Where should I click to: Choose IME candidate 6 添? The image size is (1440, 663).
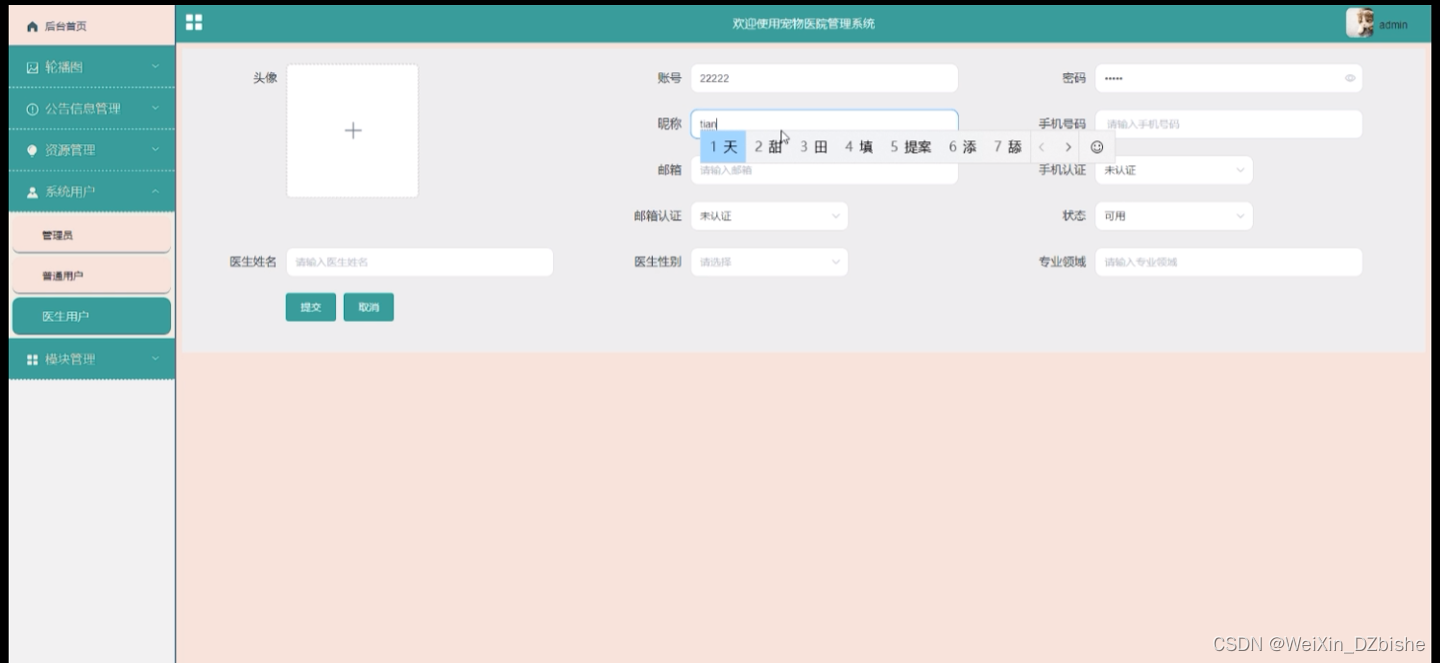coord(963,147)
